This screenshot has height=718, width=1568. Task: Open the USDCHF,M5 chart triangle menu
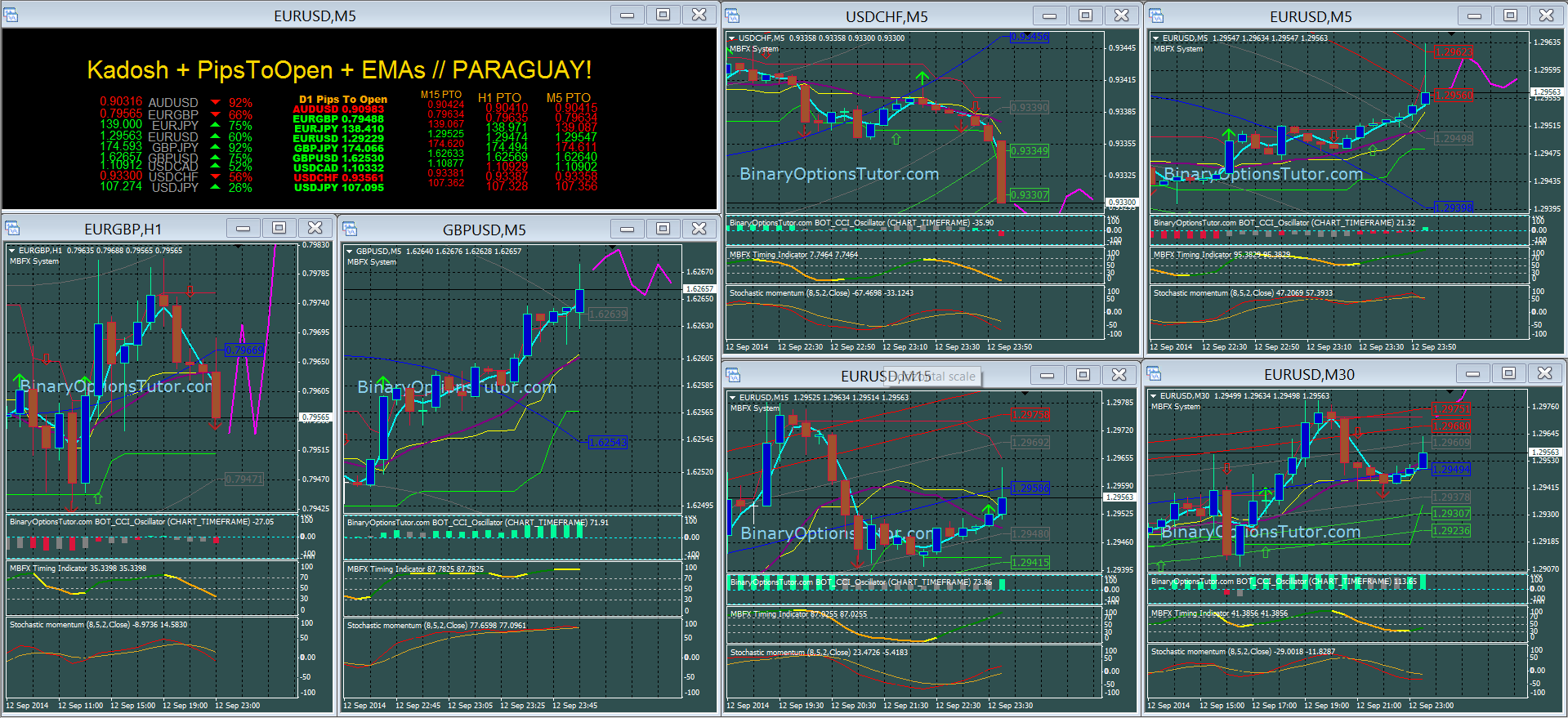[731, 38]
